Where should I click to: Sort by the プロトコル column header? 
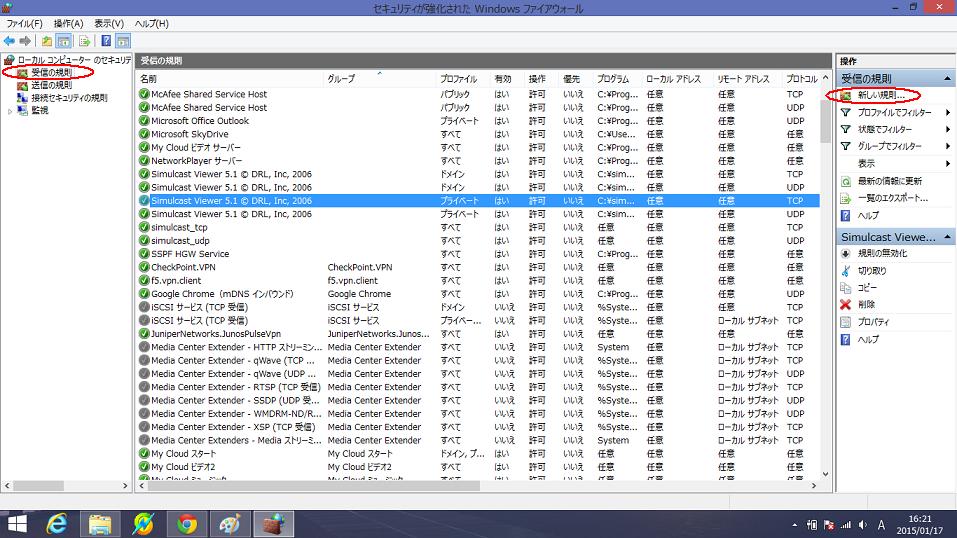(801, 79)
